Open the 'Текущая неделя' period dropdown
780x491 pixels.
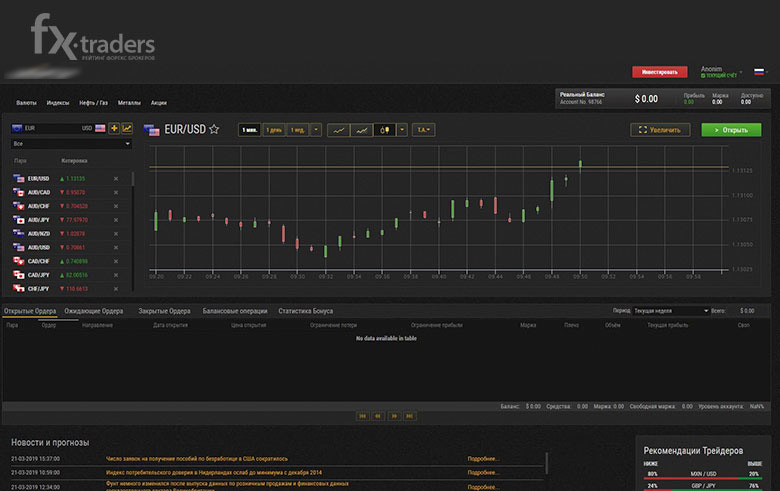click(670, 310)
